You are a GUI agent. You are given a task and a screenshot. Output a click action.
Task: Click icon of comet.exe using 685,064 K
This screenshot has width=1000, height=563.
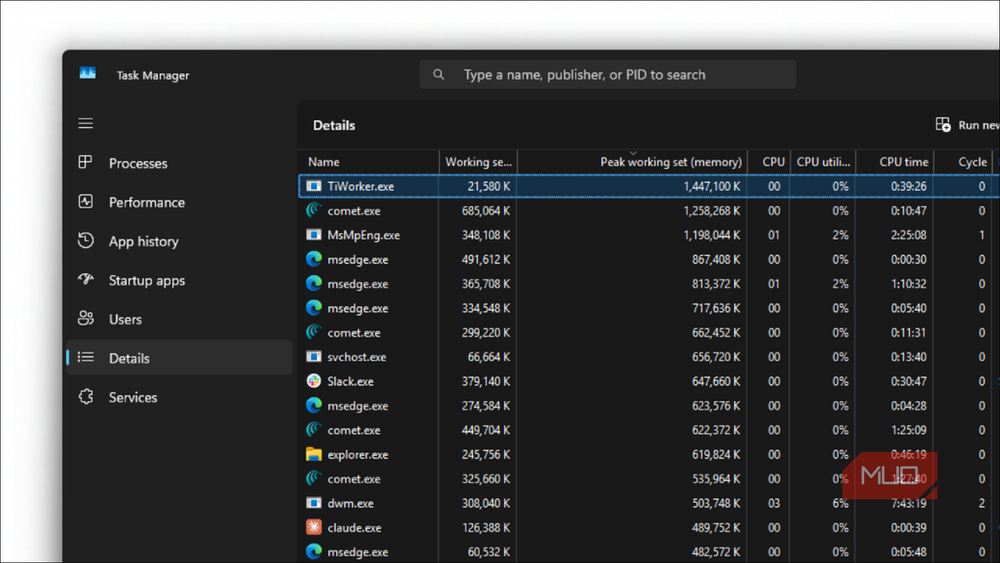click(x=314, y=210)
